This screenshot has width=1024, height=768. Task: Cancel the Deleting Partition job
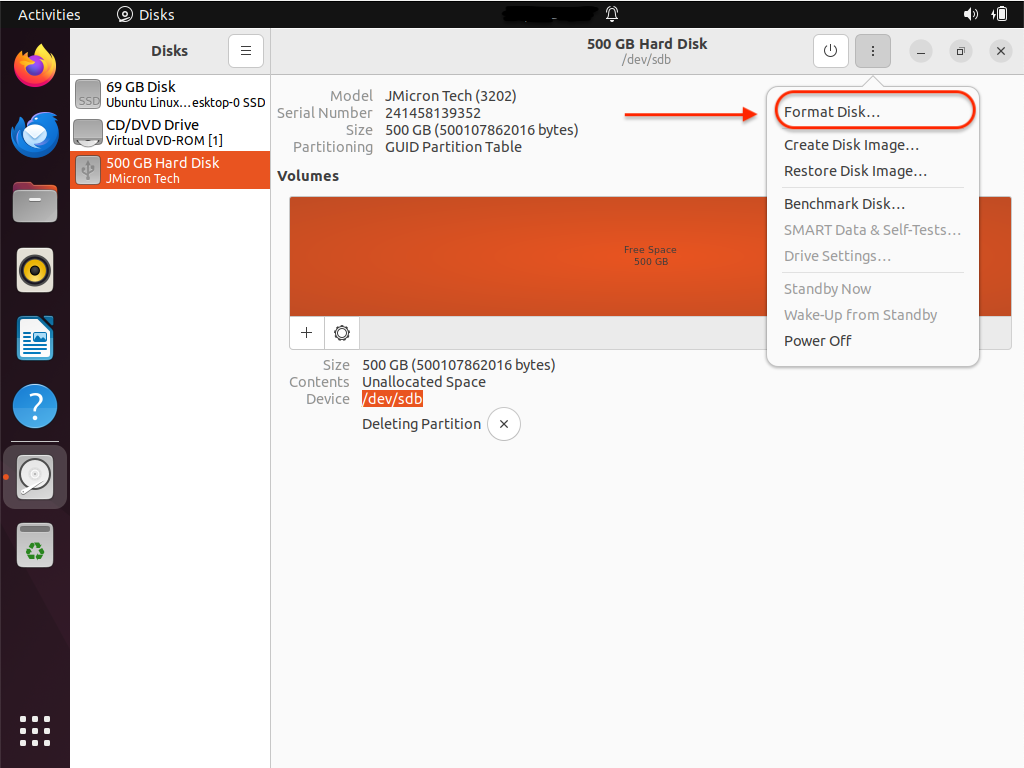click(504, 424)
